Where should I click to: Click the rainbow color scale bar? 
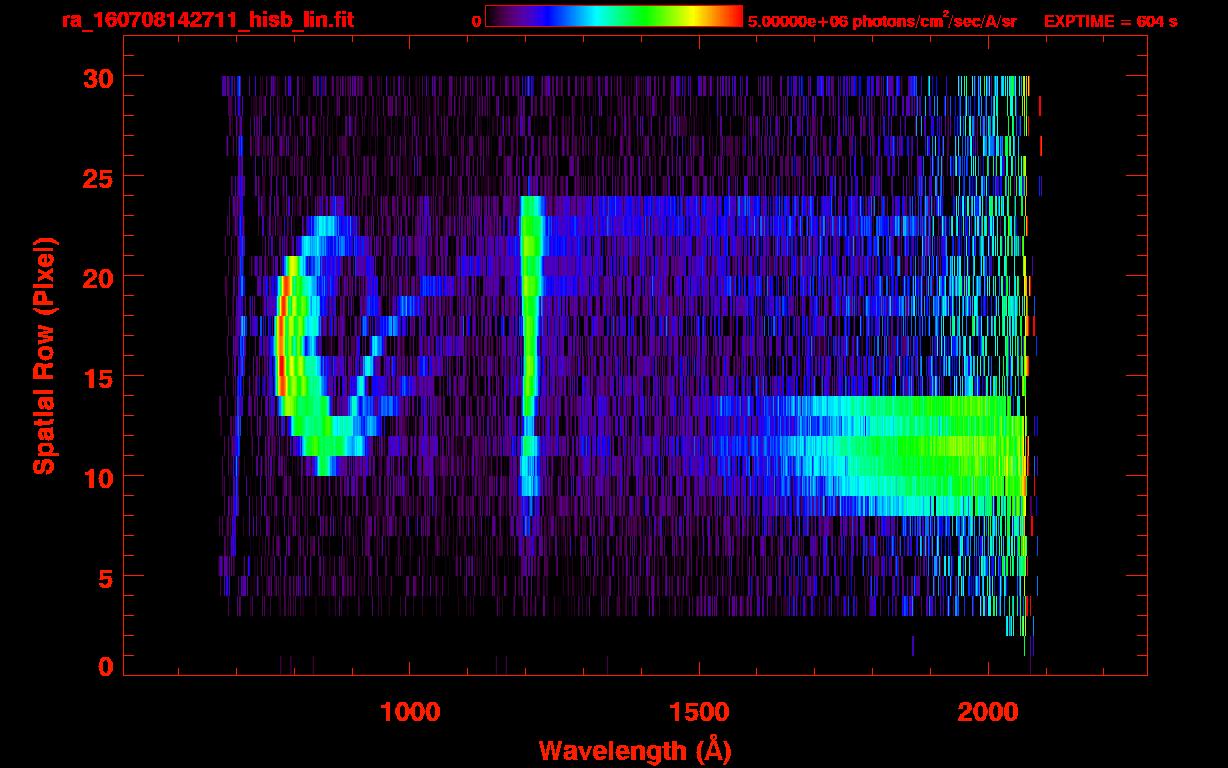[x=614, y=16]
